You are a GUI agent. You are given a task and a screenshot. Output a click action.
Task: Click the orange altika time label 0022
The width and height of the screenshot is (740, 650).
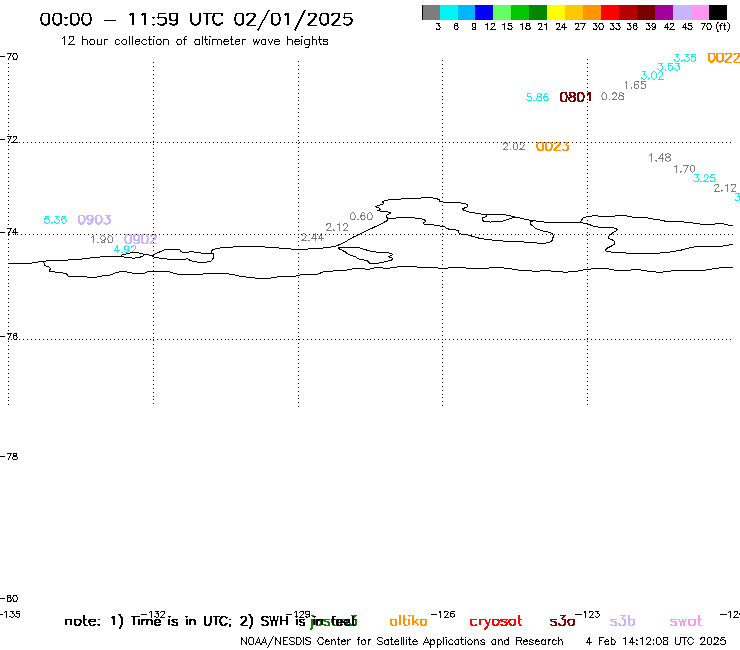point(723,58)
